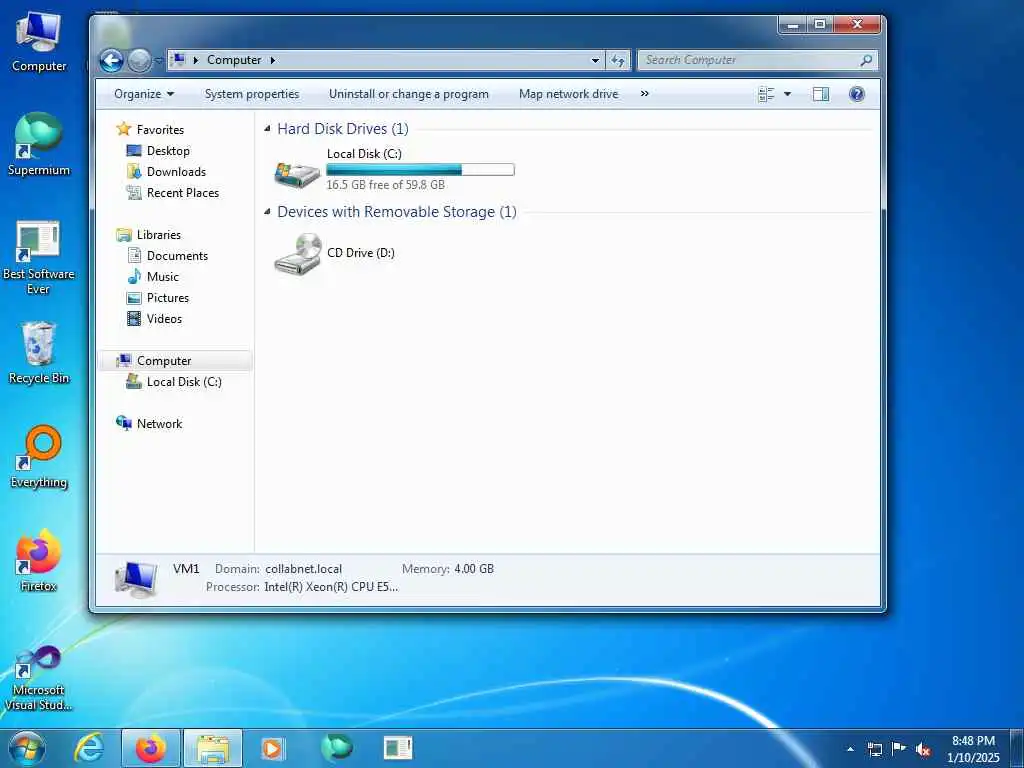
Task: Open the Windows Start menu
Action: pos(27,748)
